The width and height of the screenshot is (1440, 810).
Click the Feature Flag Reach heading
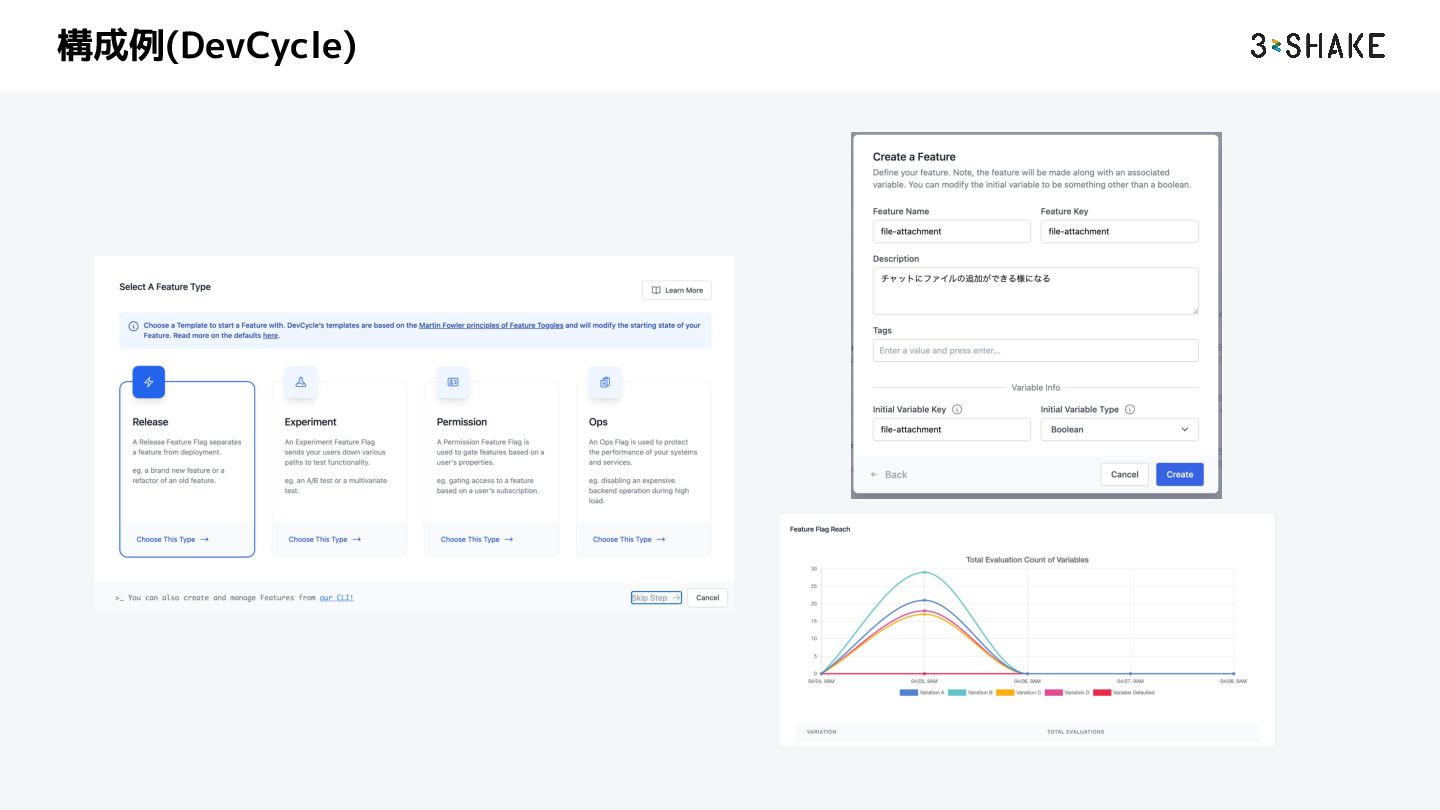pos(820,529)
